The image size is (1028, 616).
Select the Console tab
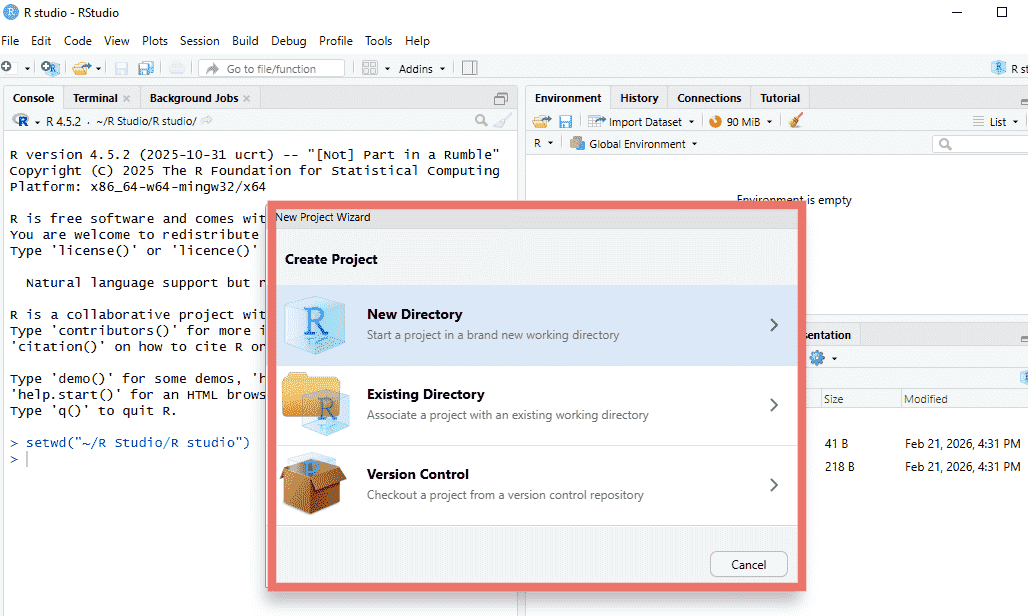click(x=33, y=98)
